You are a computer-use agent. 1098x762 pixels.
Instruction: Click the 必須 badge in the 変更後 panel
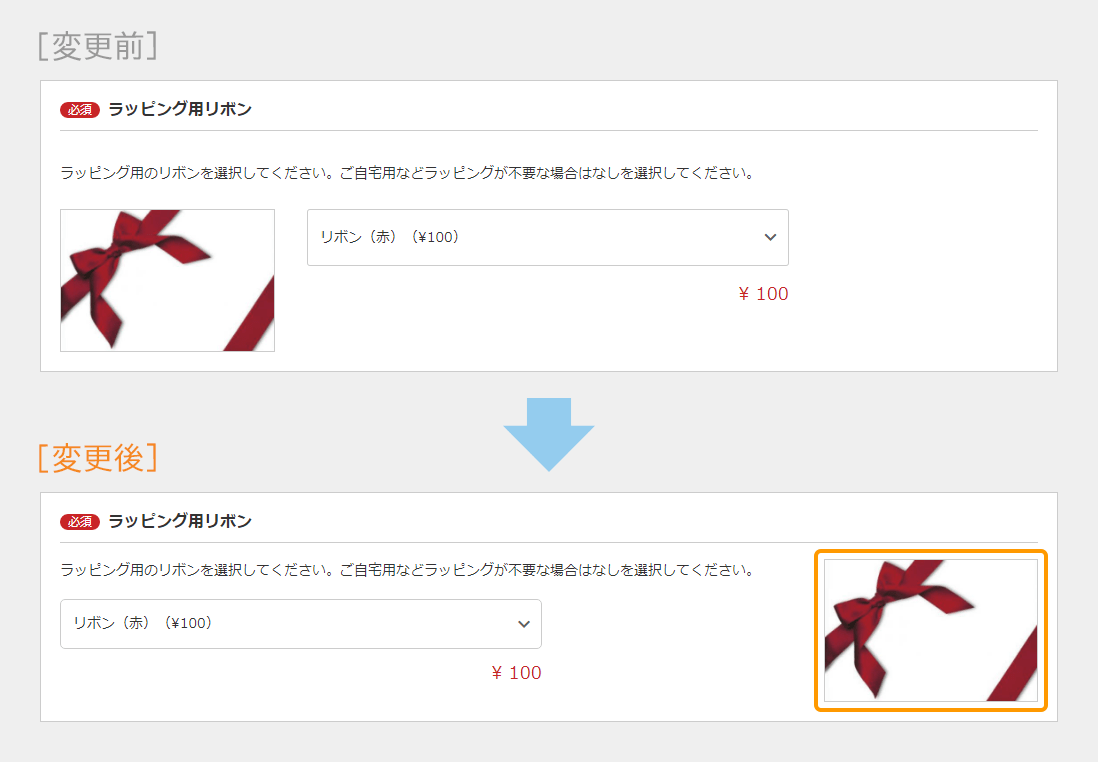coord(80,522)
